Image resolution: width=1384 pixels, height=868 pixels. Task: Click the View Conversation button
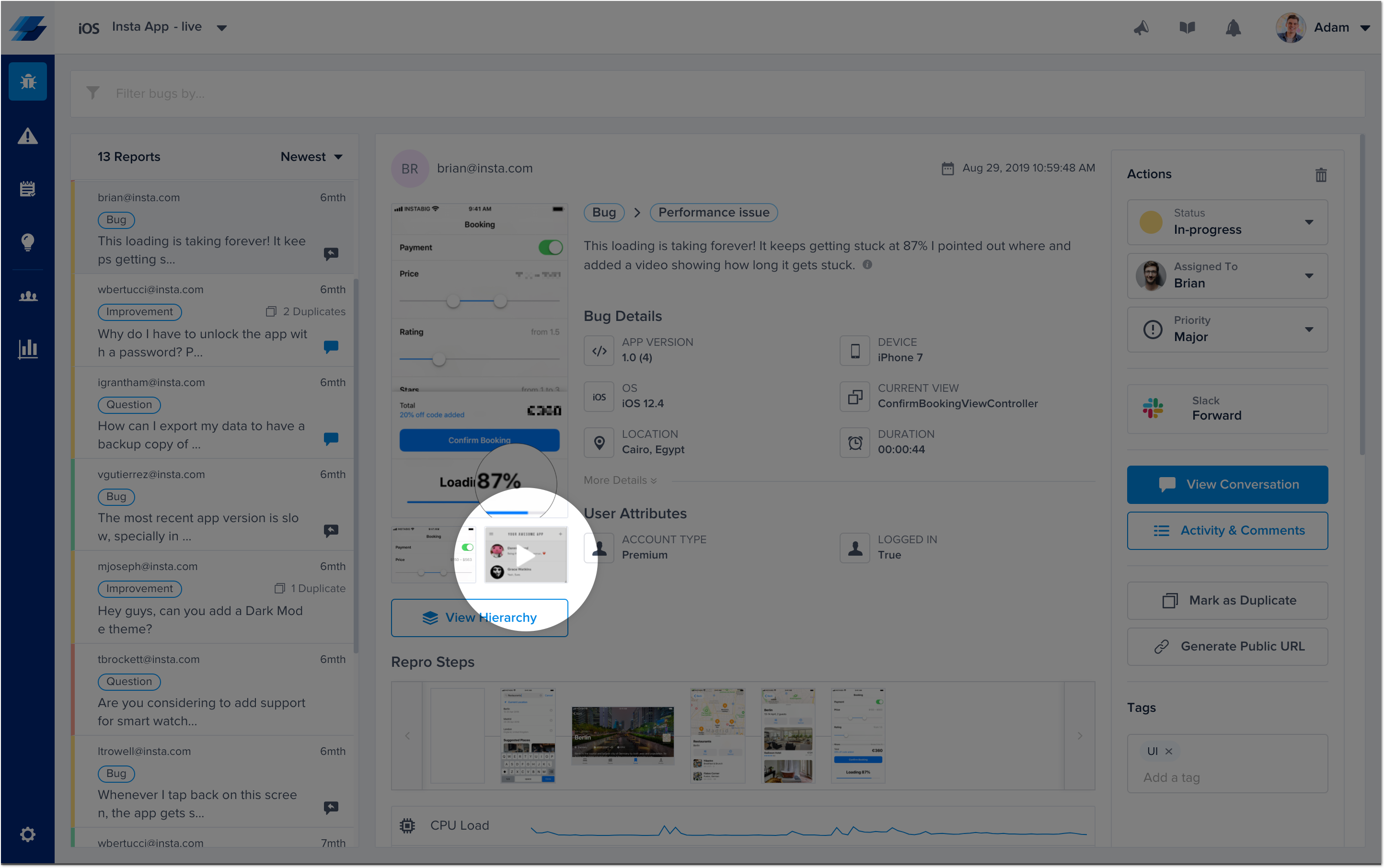1227,484
